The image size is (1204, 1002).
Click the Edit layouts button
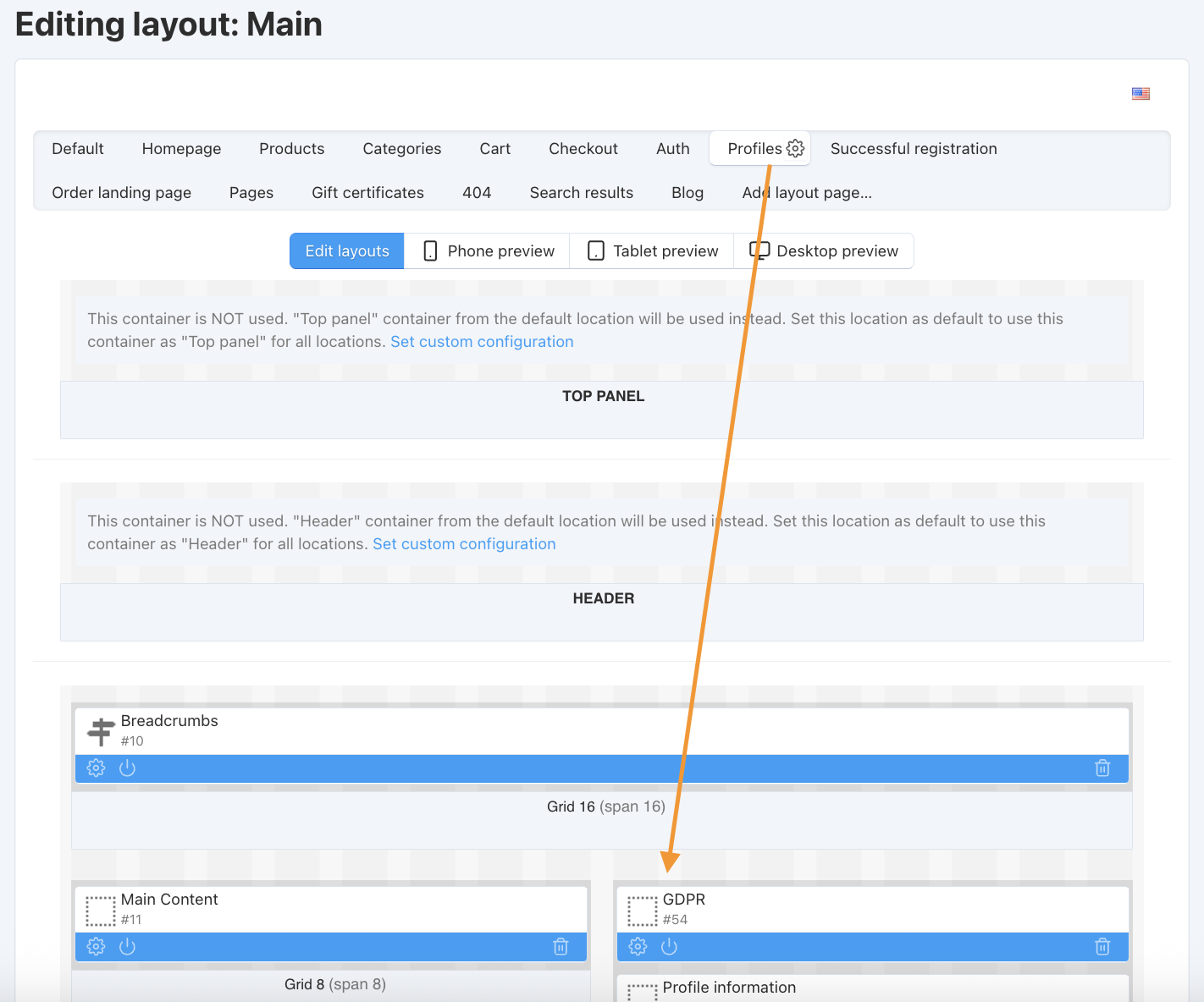pyautogui.click(x=347, y=251)
